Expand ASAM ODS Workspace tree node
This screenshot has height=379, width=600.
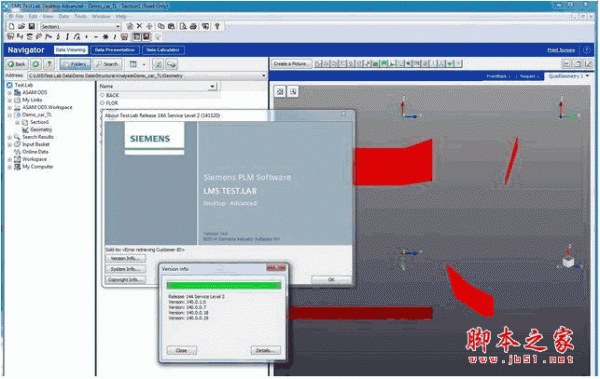10,108
